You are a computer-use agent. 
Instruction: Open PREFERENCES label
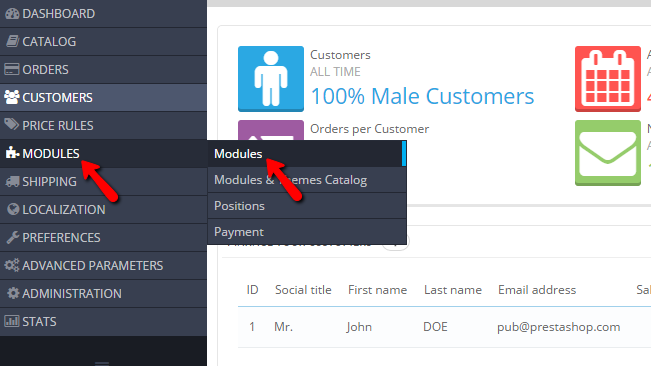61,237
